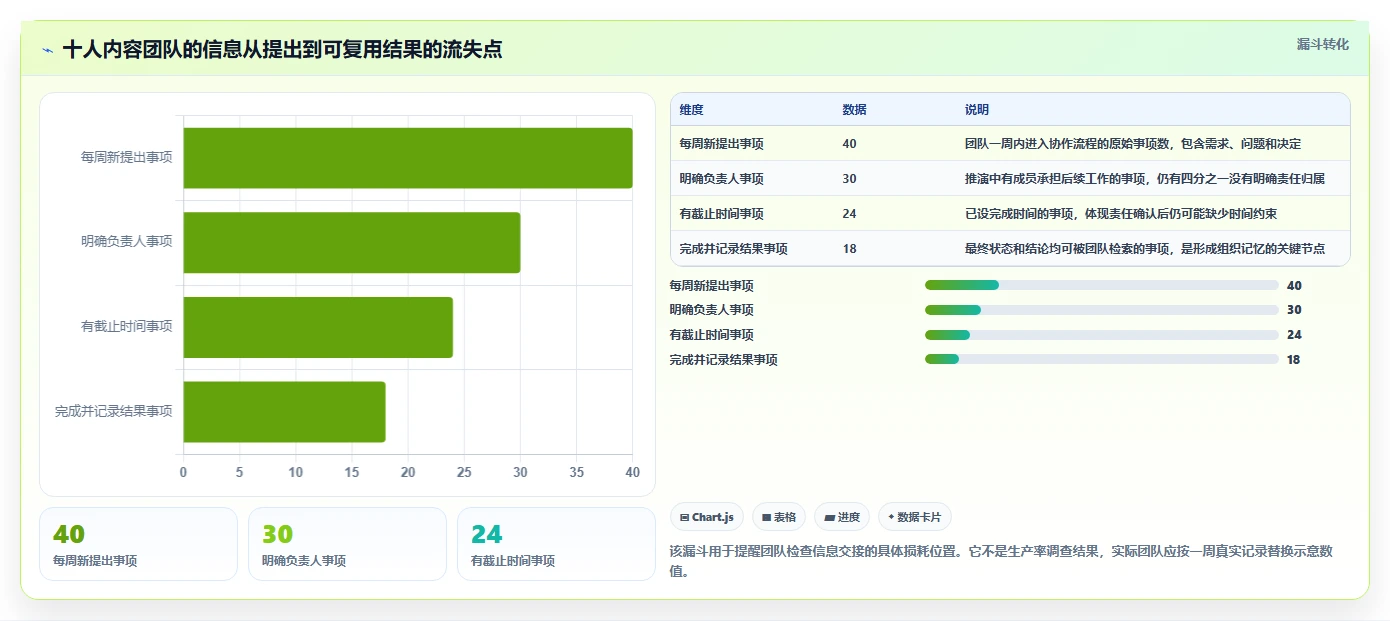Viewport: 1390px width, 621px height.
Task: Click the table cell with value 40
Action: click(850, 144)
